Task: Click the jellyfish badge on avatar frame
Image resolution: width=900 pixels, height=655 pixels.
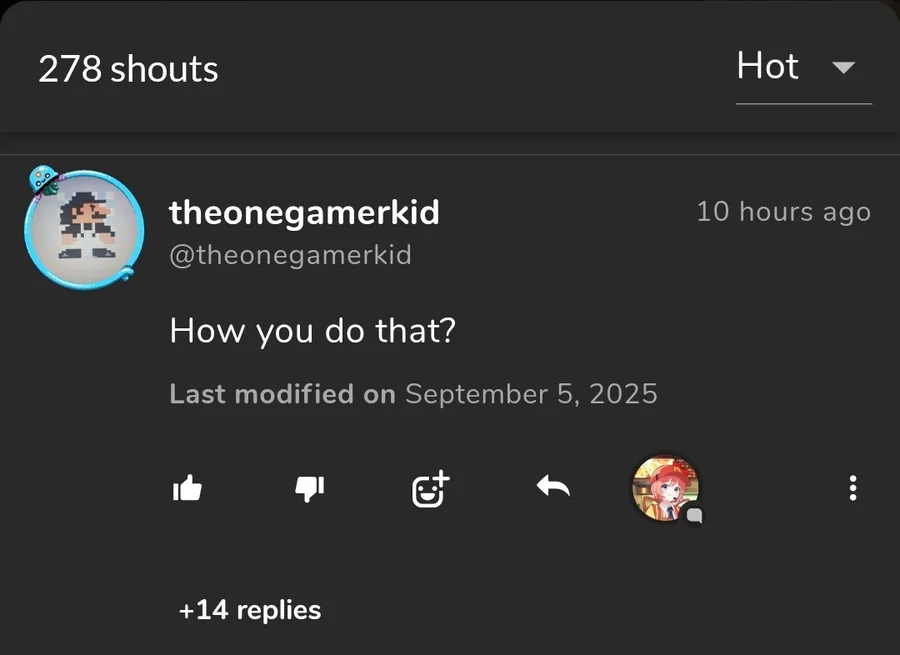Action: click(44, 180)
